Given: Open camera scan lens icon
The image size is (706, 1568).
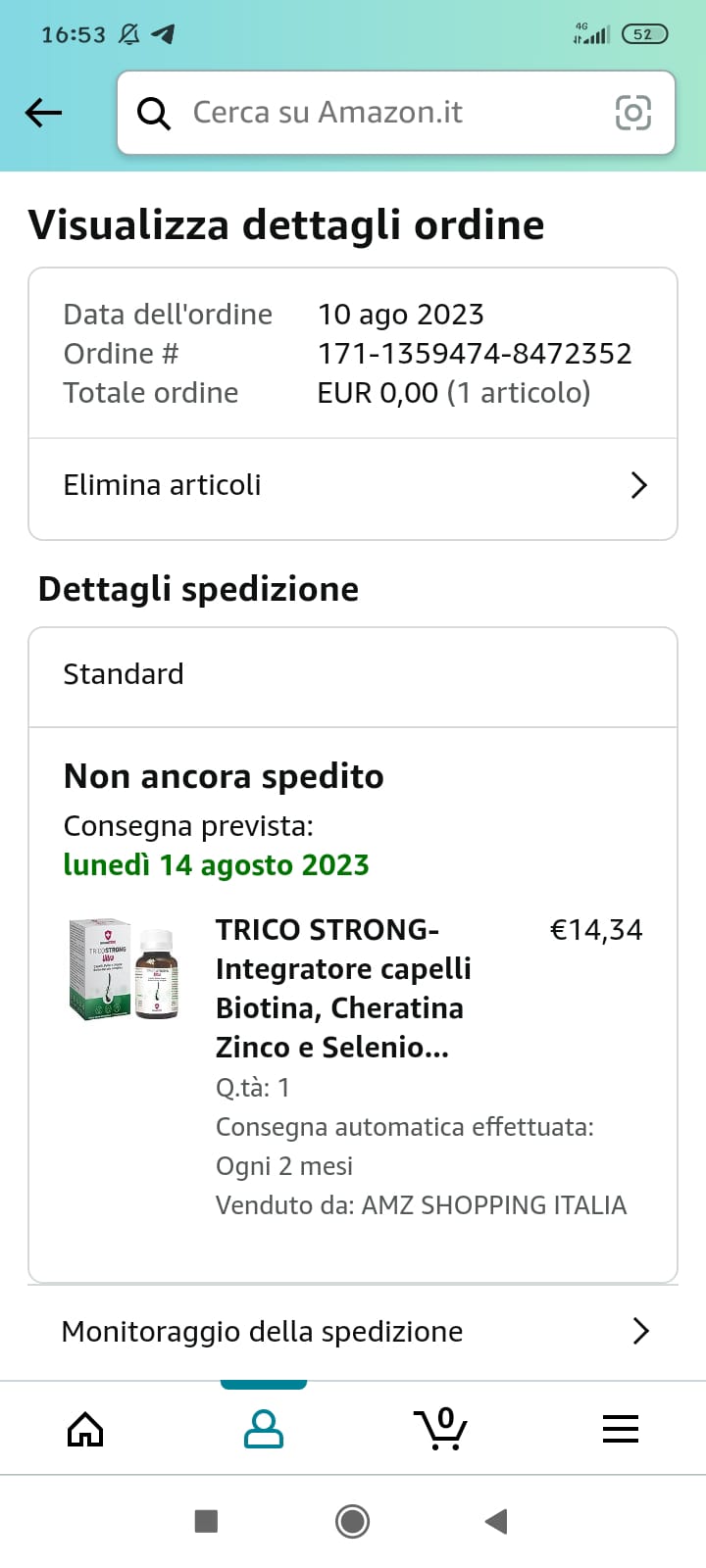Looking at the screenshot, I should pos(632,113).
